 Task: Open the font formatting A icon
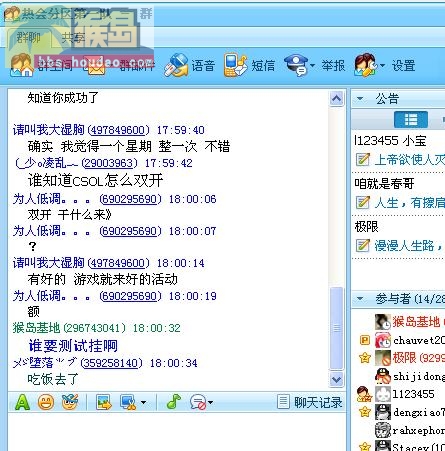pyautogui.click(x=22, y=402)
